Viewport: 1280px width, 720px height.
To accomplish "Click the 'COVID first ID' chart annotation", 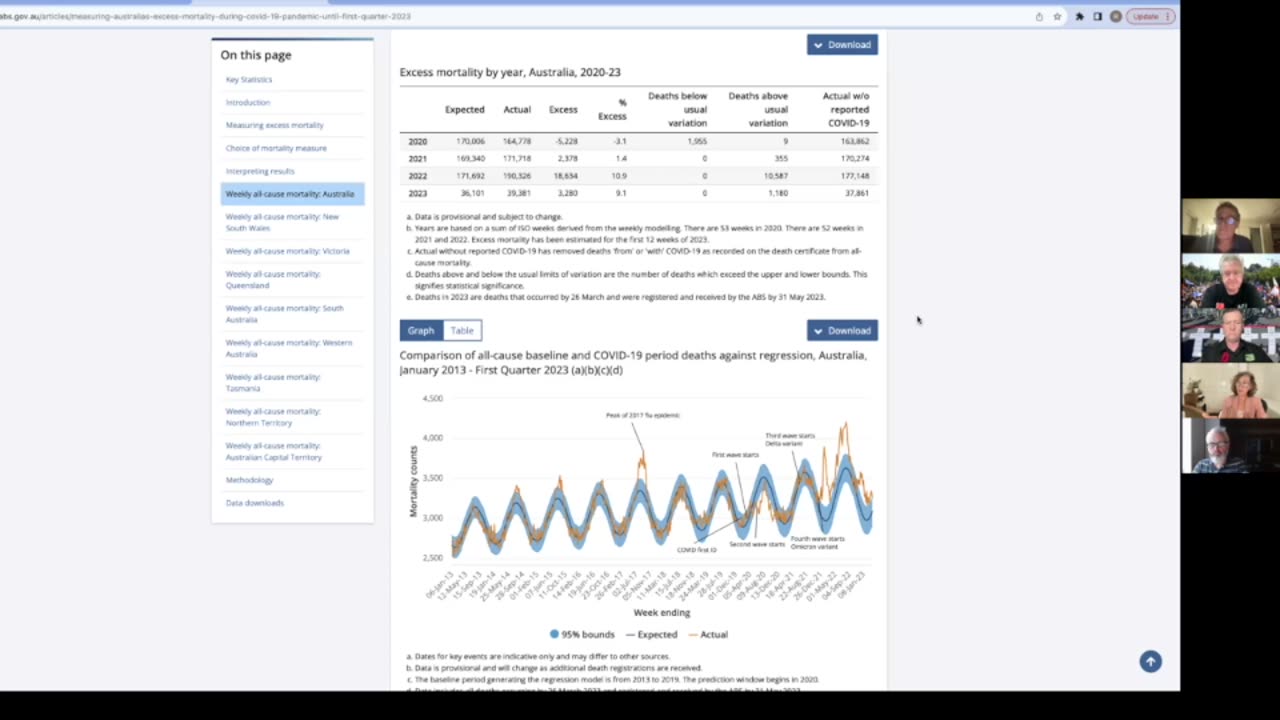I will 696,550.
